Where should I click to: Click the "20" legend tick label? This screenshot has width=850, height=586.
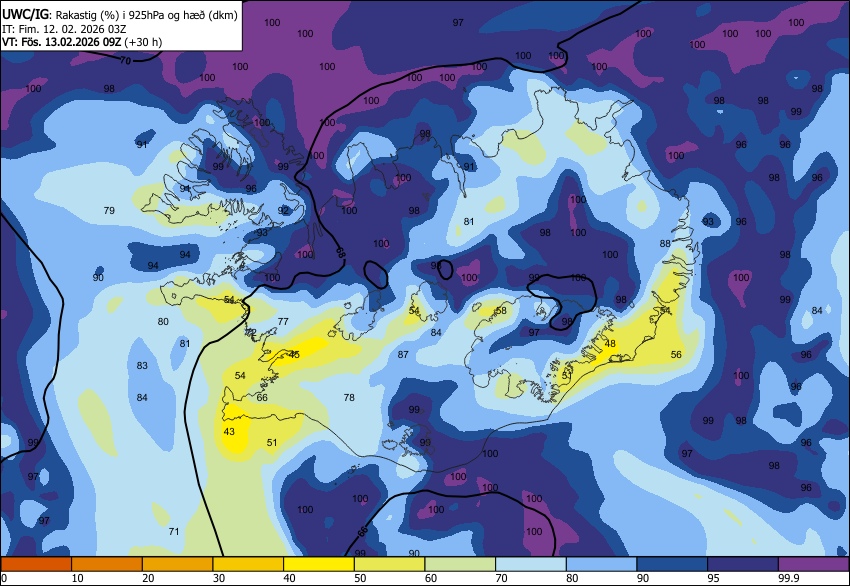[148, 578]
